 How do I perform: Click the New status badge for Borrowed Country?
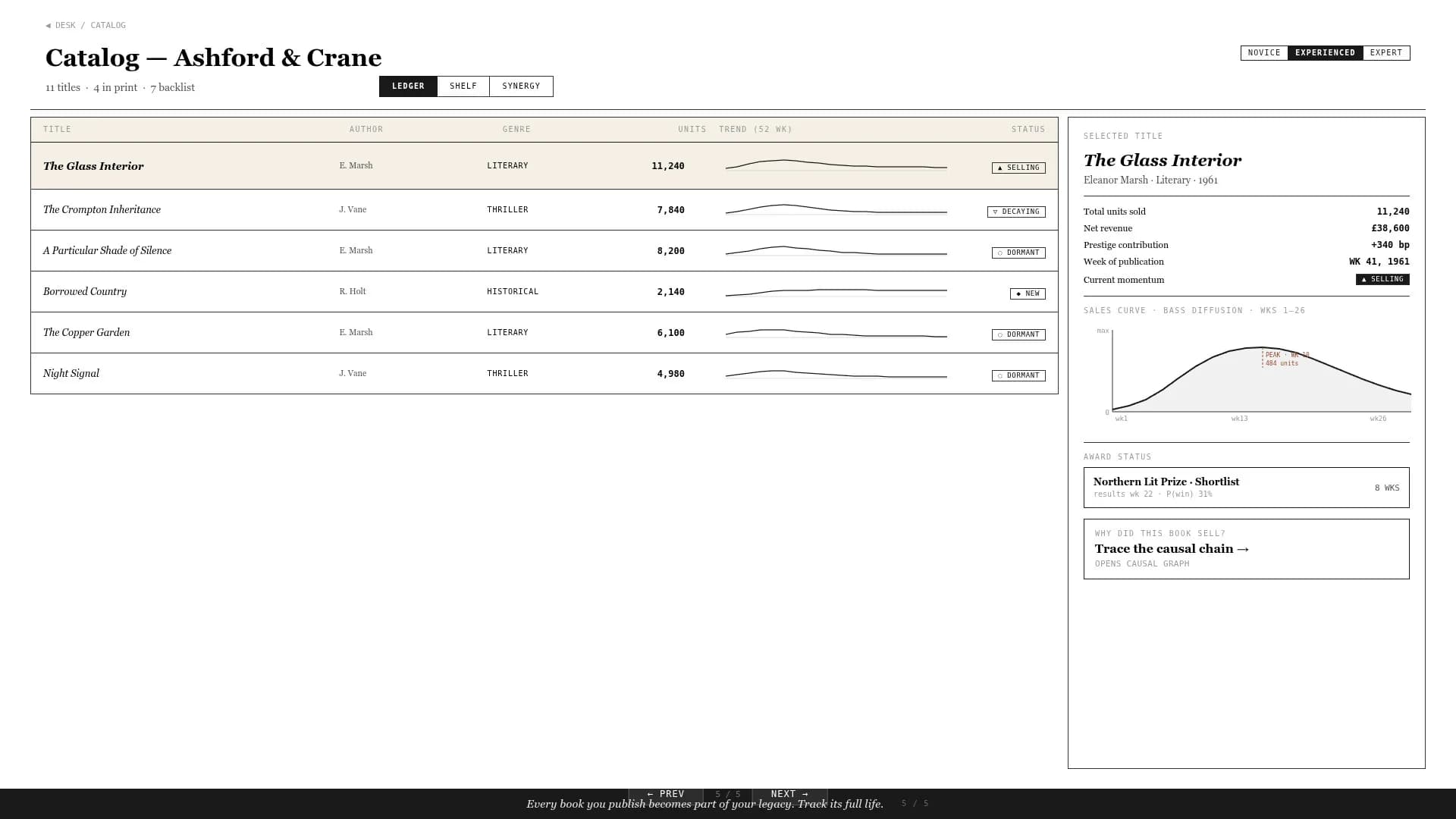(1028, 293)
